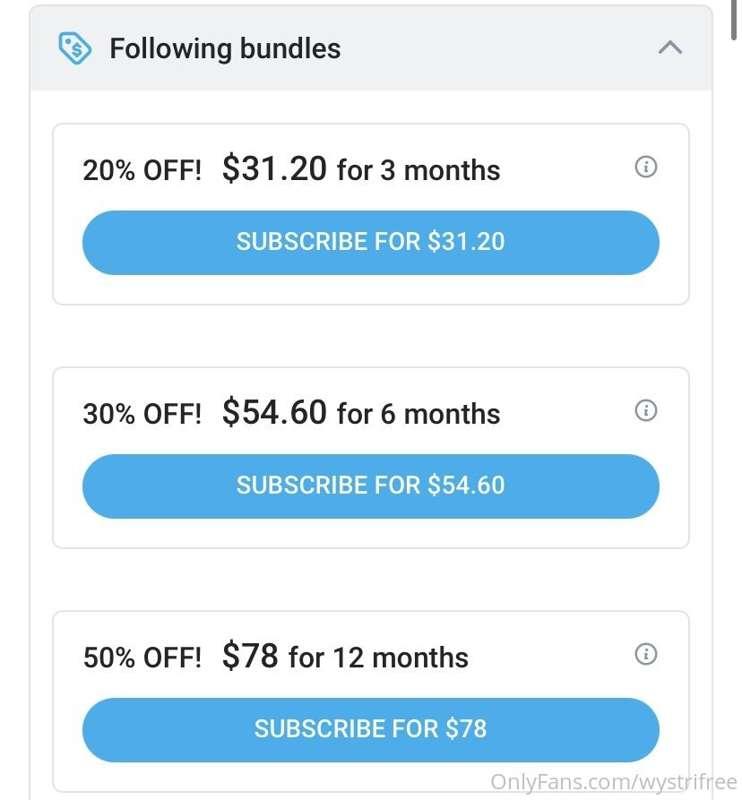Open info for the 12 months bundle

click(x=646, y=654)
